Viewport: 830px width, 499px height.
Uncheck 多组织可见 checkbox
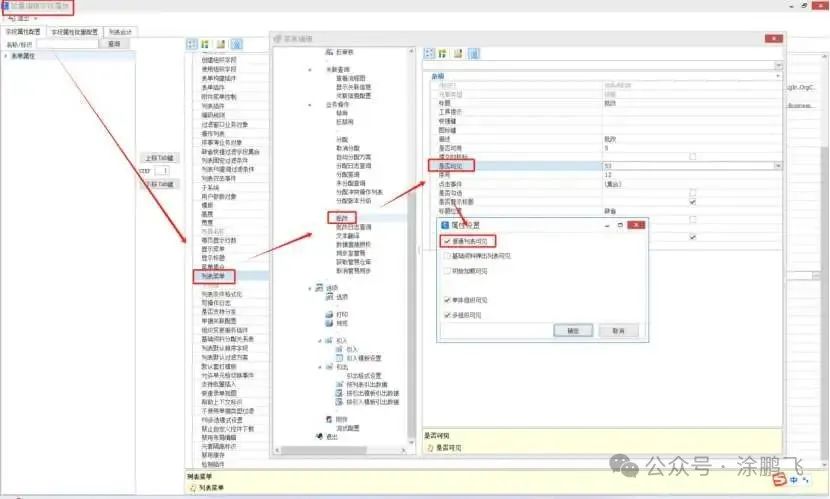click(x=447, y=315)
